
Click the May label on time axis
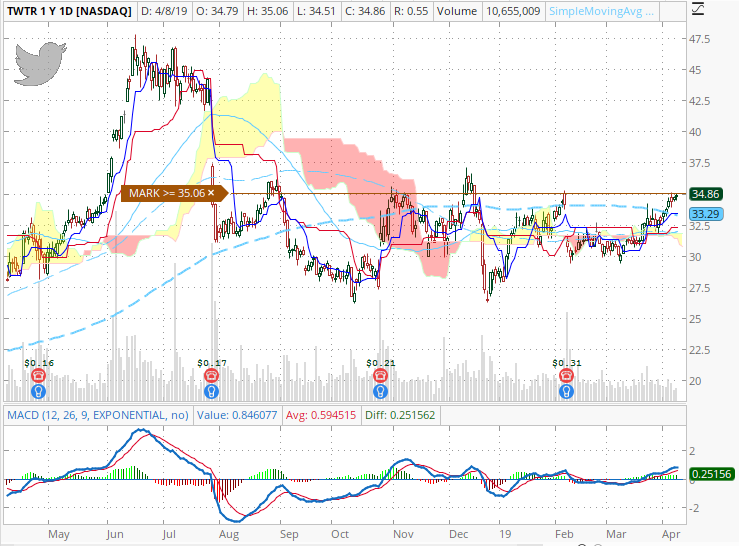coord(59,534)
